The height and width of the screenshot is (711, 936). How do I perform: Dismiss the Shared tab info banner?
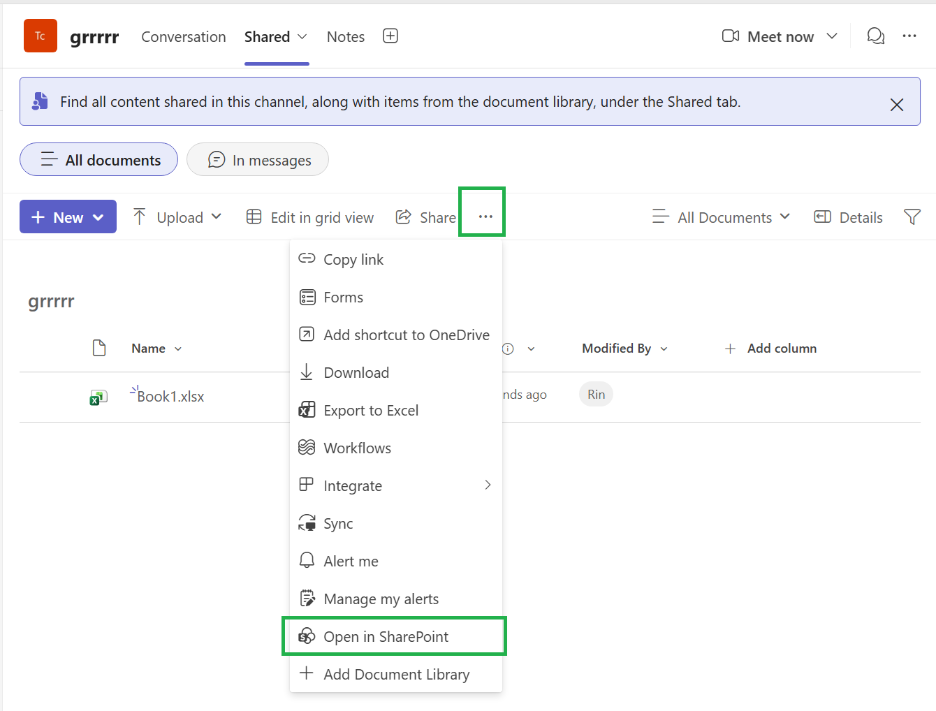click(896, 105)
